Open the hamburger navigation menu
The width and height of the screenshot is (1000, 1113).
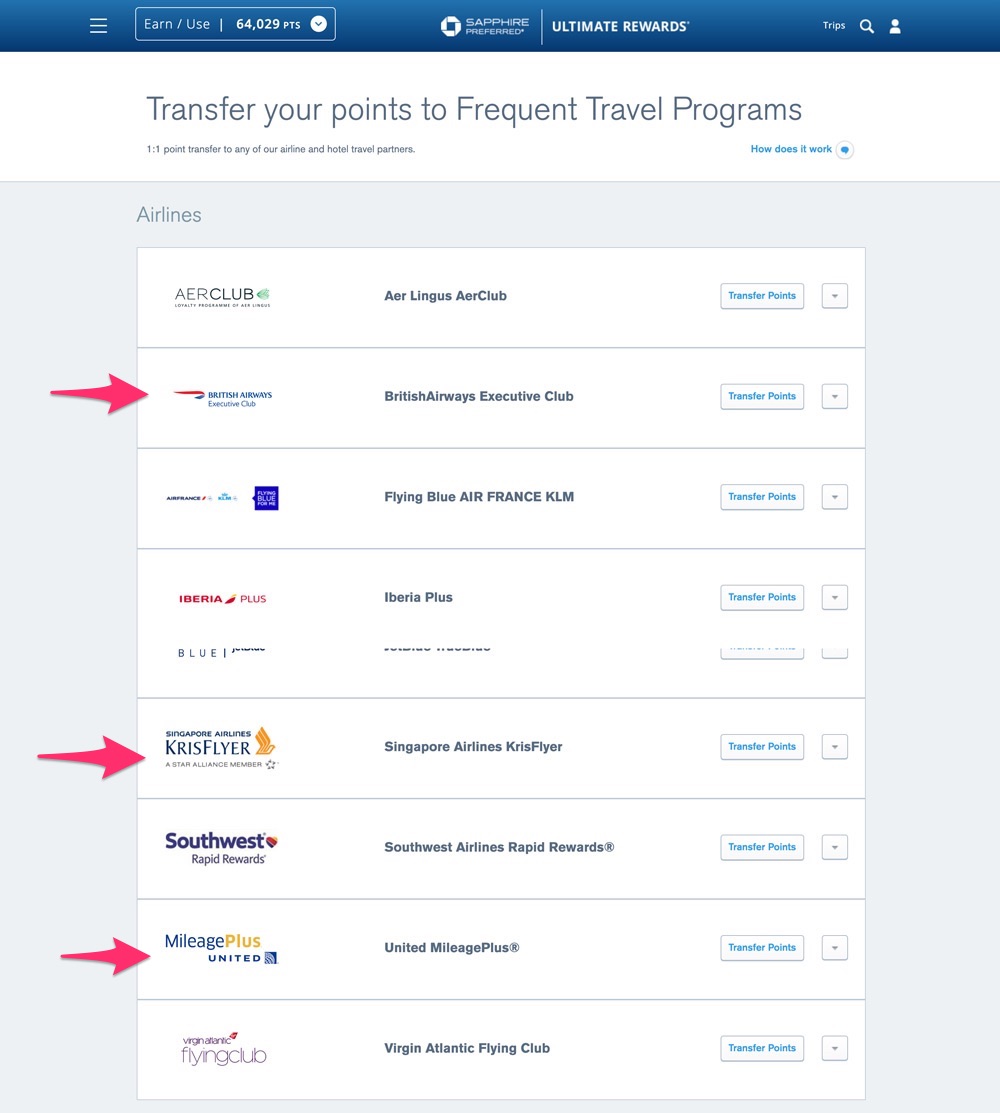(98, 25)
